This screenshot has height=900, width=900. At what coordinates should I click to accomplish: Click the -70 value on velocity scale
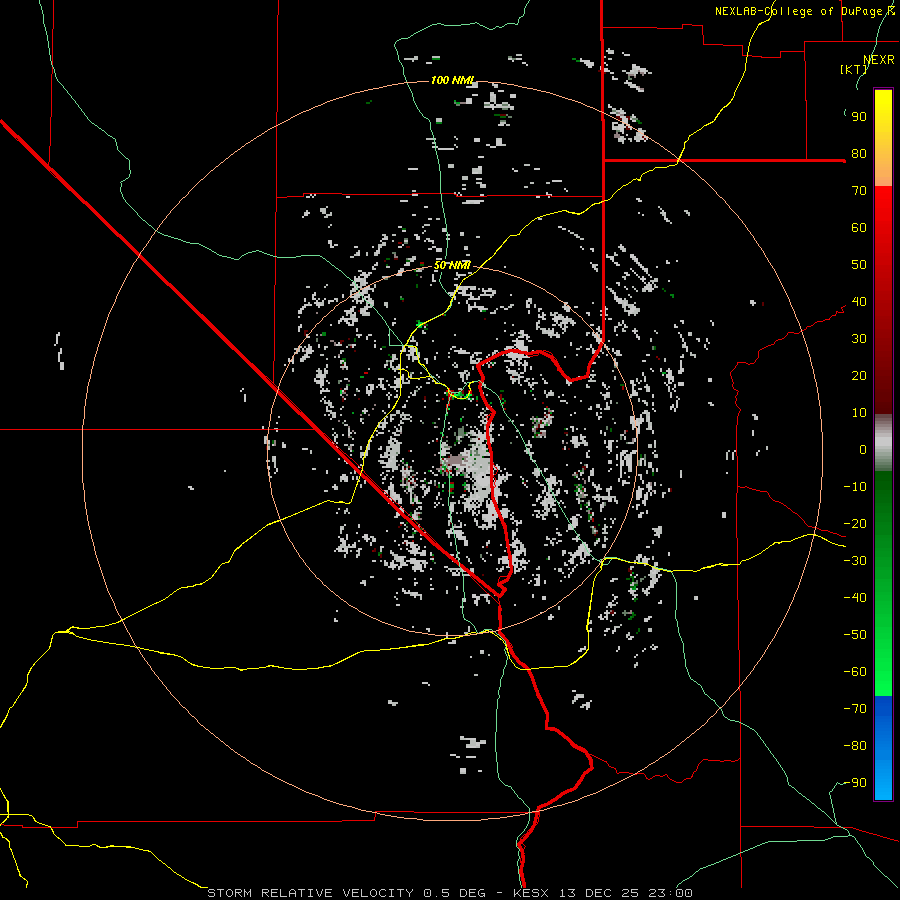tap(855, 709)
